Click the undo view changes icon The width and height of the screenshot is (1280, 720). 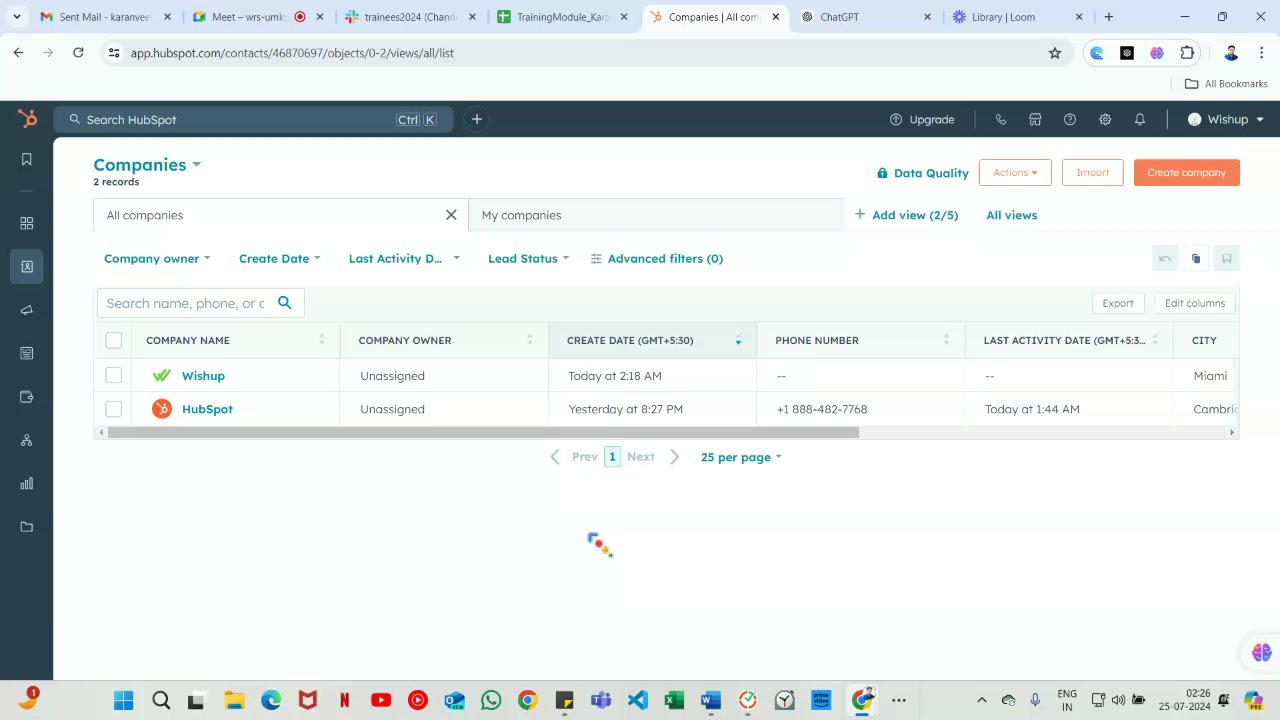(x=1165, y=259)
